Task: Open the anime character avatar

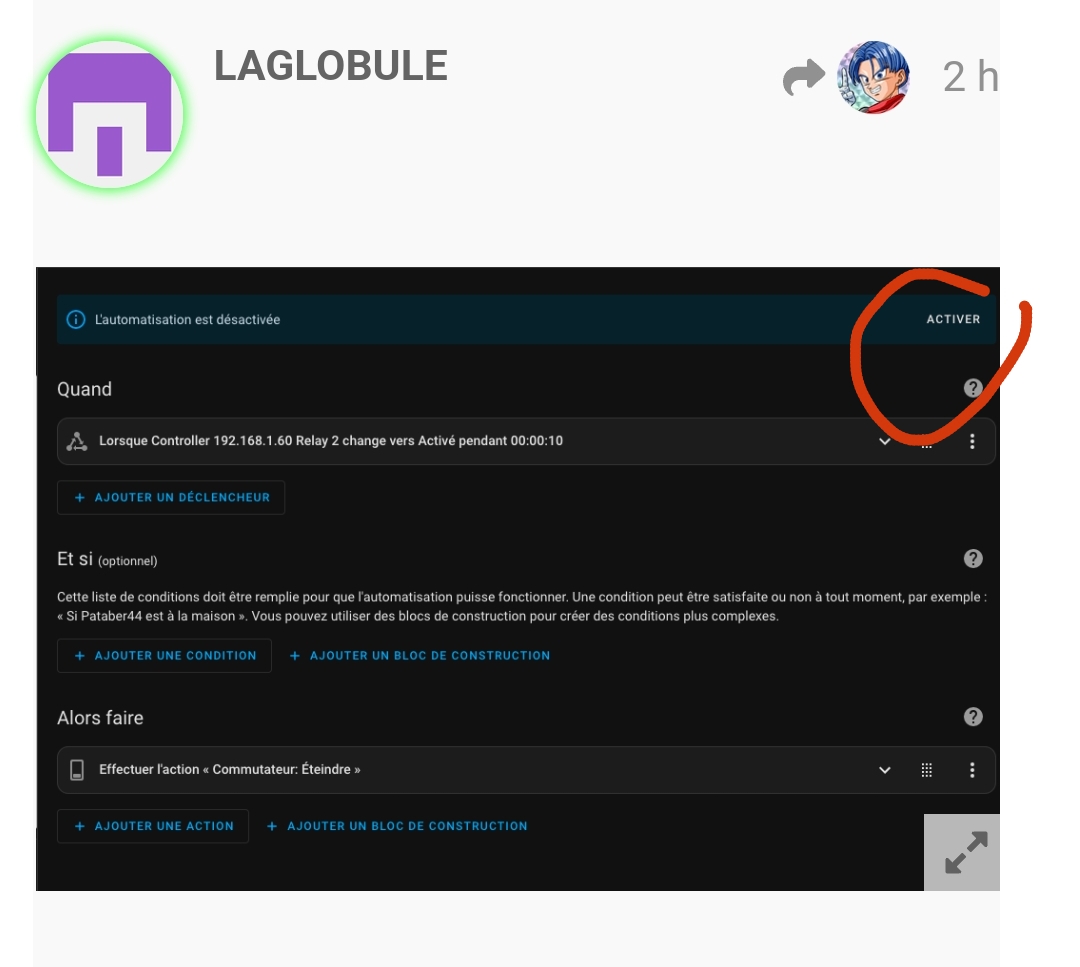Action: coord(873,76)
